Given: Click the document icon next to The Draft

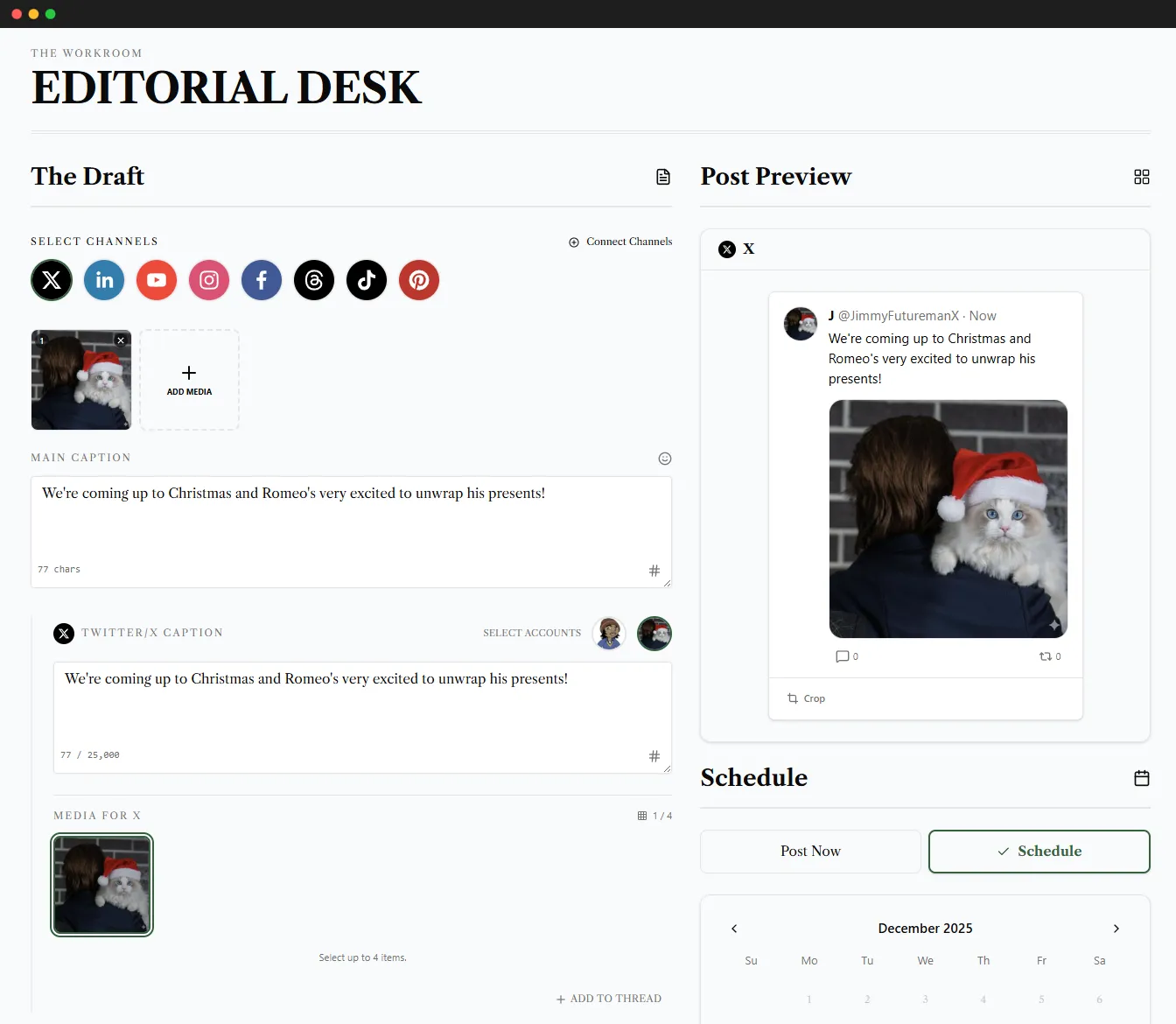Looking at the screenshot, I should pos(663,177).
